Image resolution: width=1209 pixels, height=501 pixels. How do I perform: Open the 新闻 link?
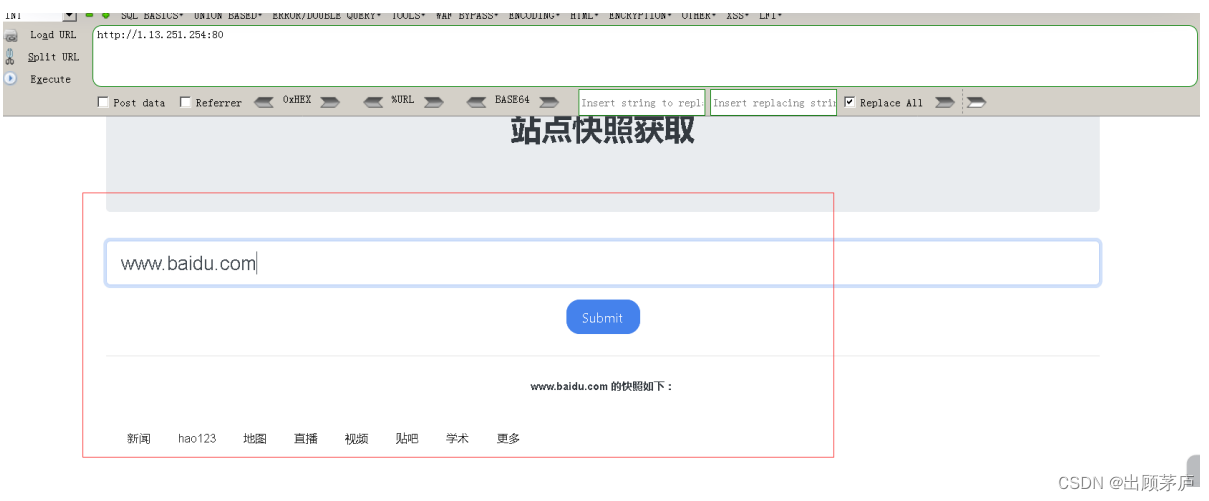(139, 439)
